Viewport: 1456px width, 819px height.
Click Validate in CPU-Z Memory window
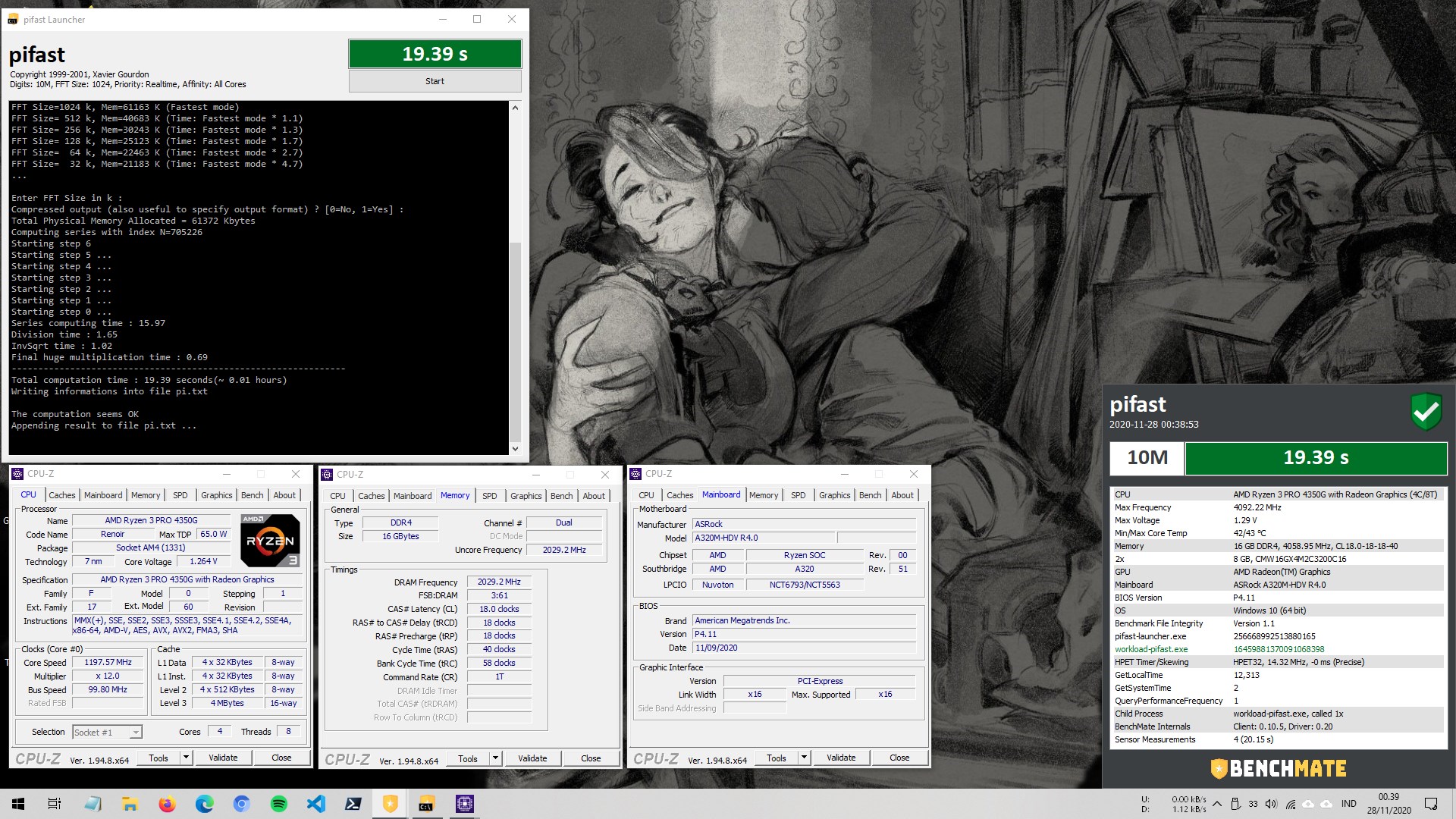coord(532,758)
